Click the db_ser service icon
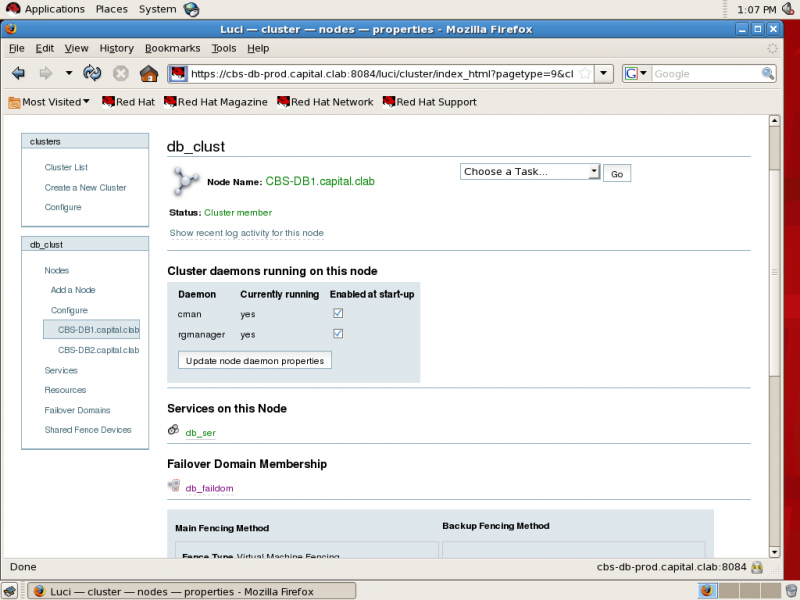Image resolution: width=800 pixels, height=600 pixels. coord(173,430)
